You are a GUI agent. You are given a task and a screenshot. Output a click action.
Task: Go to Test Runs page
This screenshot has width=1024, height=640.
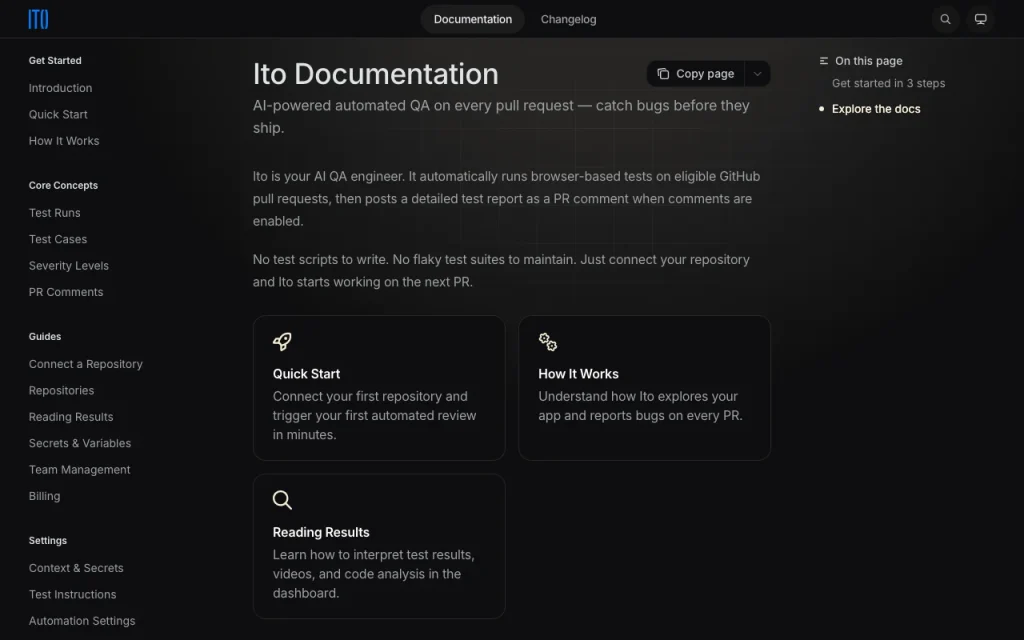55,213
